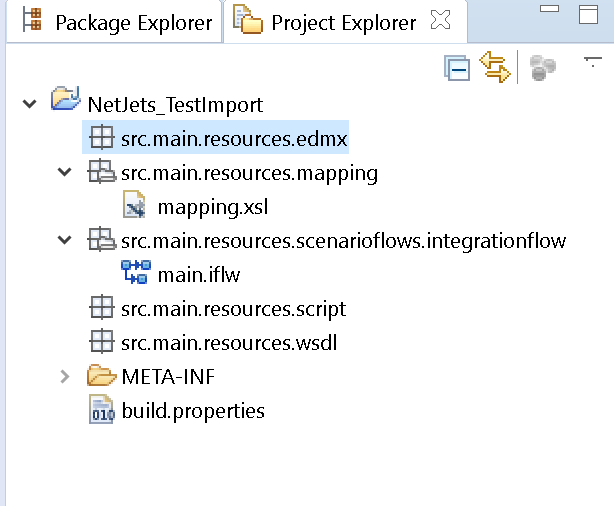Open the View Menu triangle

coord(592,62)
